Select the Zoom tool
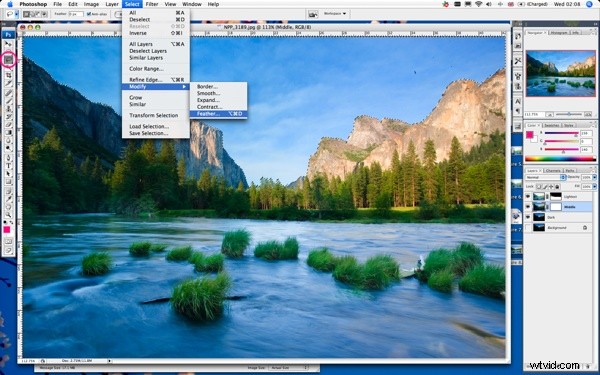The image size is (600, 375). (8, 214)
